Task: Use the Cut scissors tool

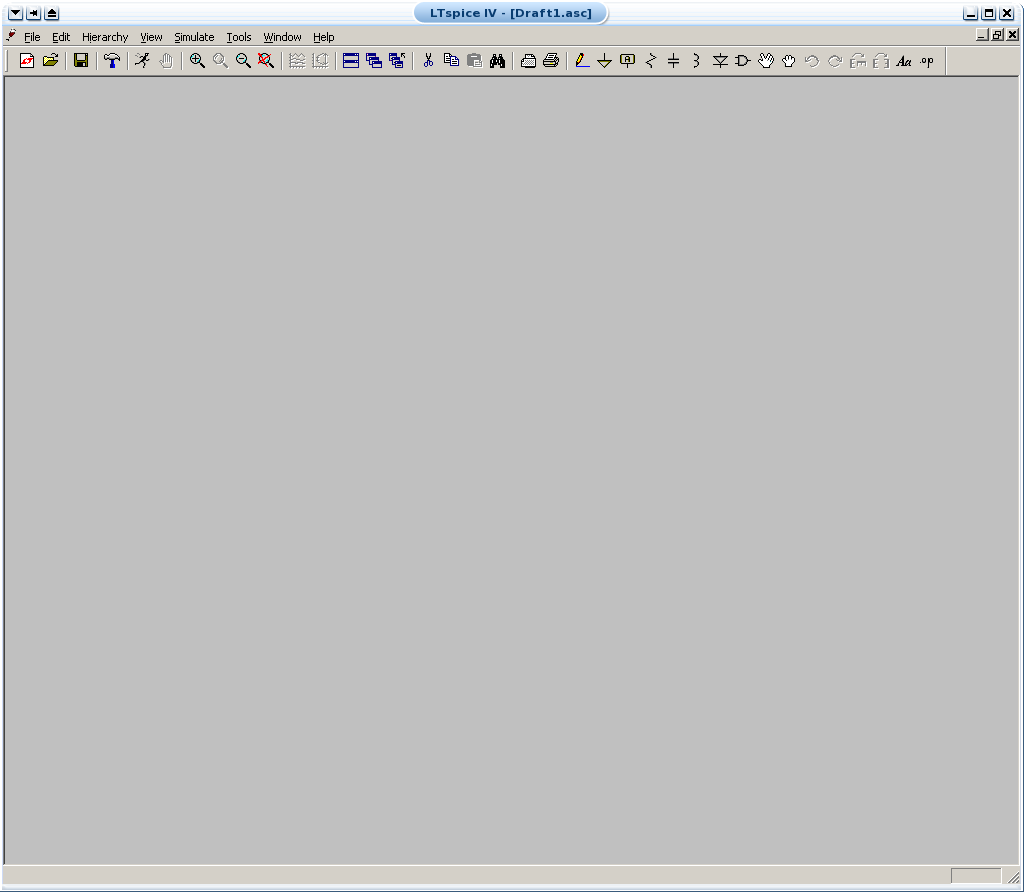Action: tap(428, 60)
